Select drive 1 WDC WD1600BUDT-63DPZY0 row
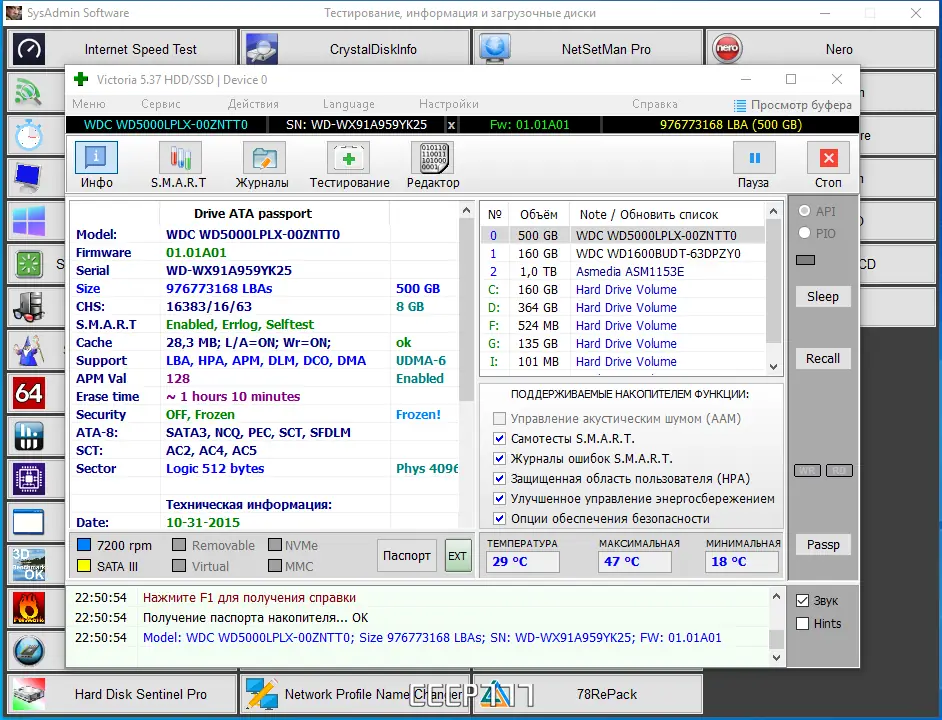 (623, 254)
